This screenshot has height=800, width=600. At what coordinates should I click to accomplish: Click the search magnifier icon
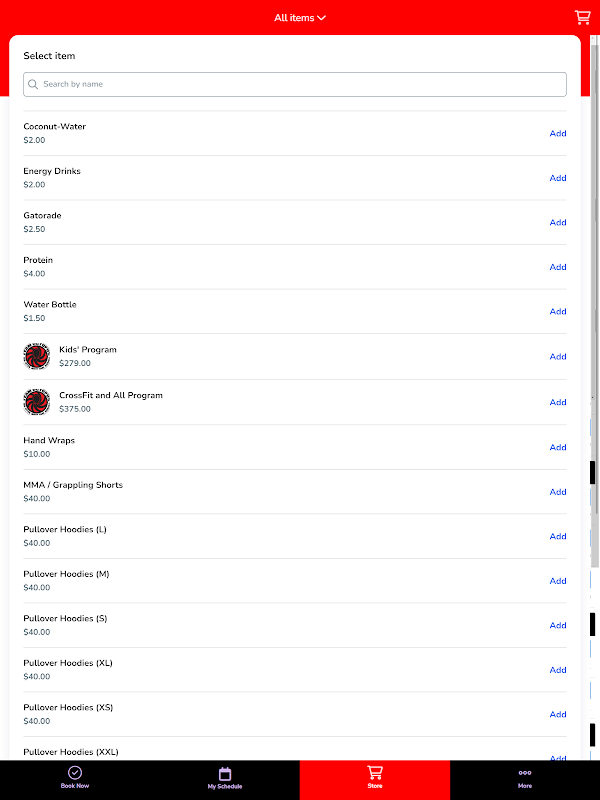(x=33, y=84)
